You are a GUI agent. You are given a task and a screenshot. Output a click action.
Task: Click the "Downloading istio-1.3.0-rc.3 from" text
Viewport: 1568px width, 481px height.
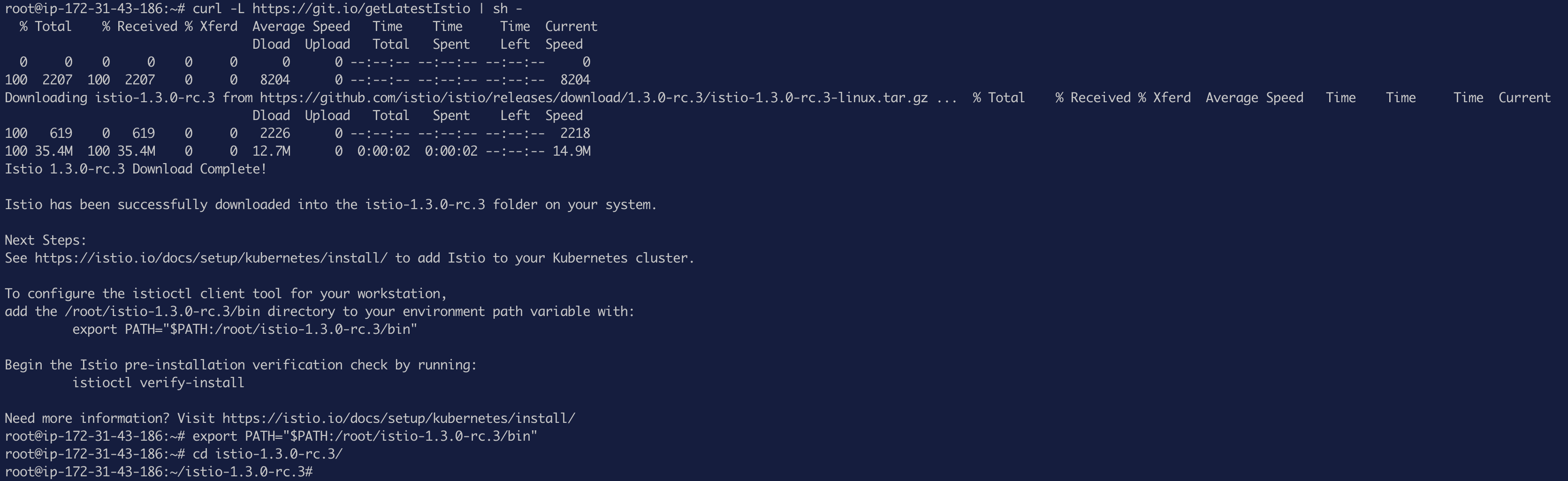tap(129, 98)
